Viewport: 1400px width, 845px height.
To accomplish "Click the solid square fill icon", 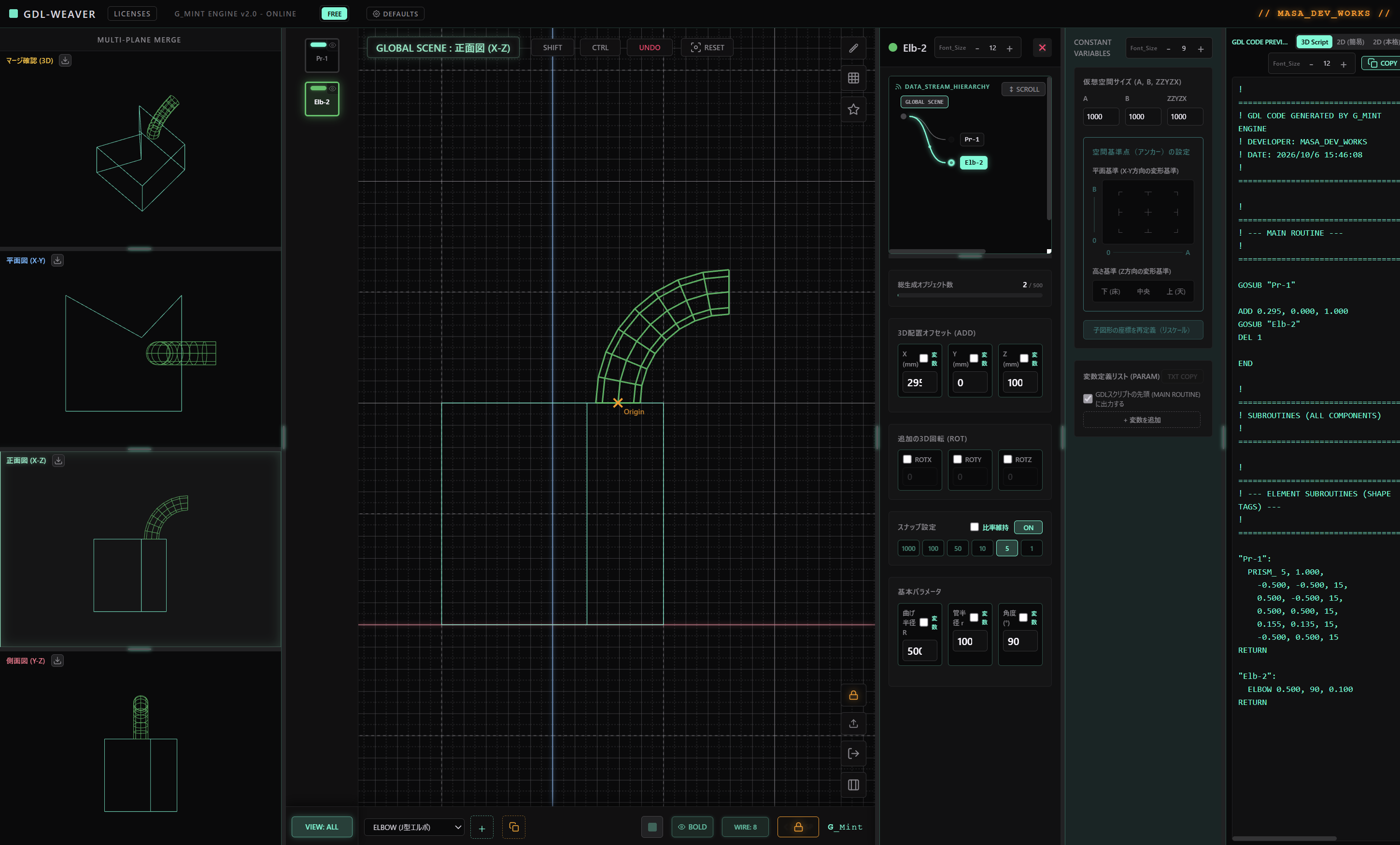I will coord(652,827).
